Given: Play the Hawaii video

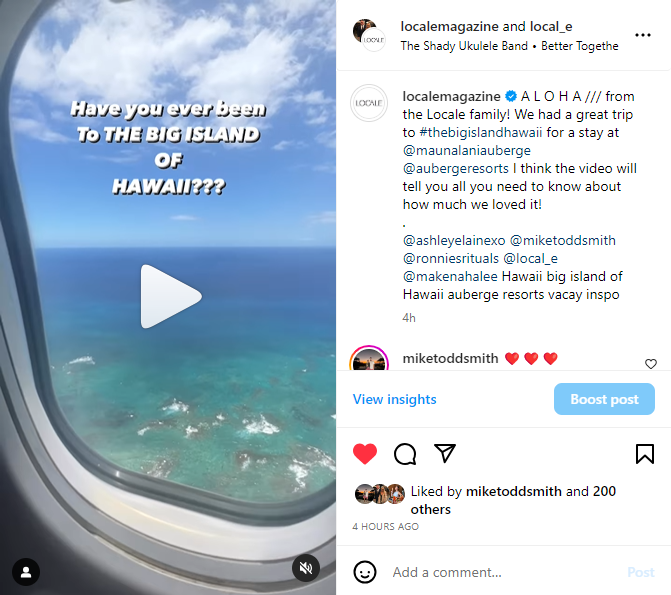Looking at the screenshot, I should [171, 296].
